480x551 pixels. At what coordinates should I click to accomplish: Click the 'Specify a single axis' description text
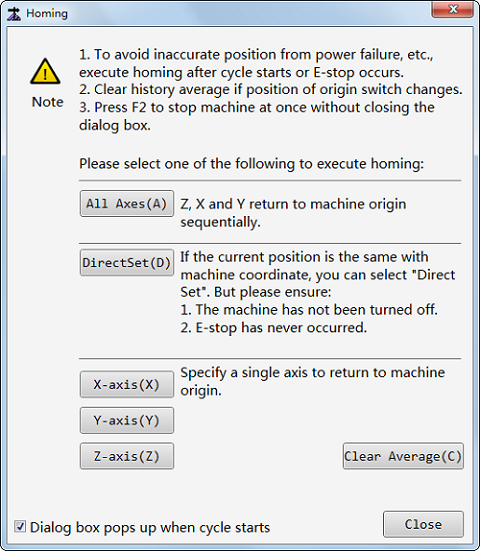[x=313, y=381]
